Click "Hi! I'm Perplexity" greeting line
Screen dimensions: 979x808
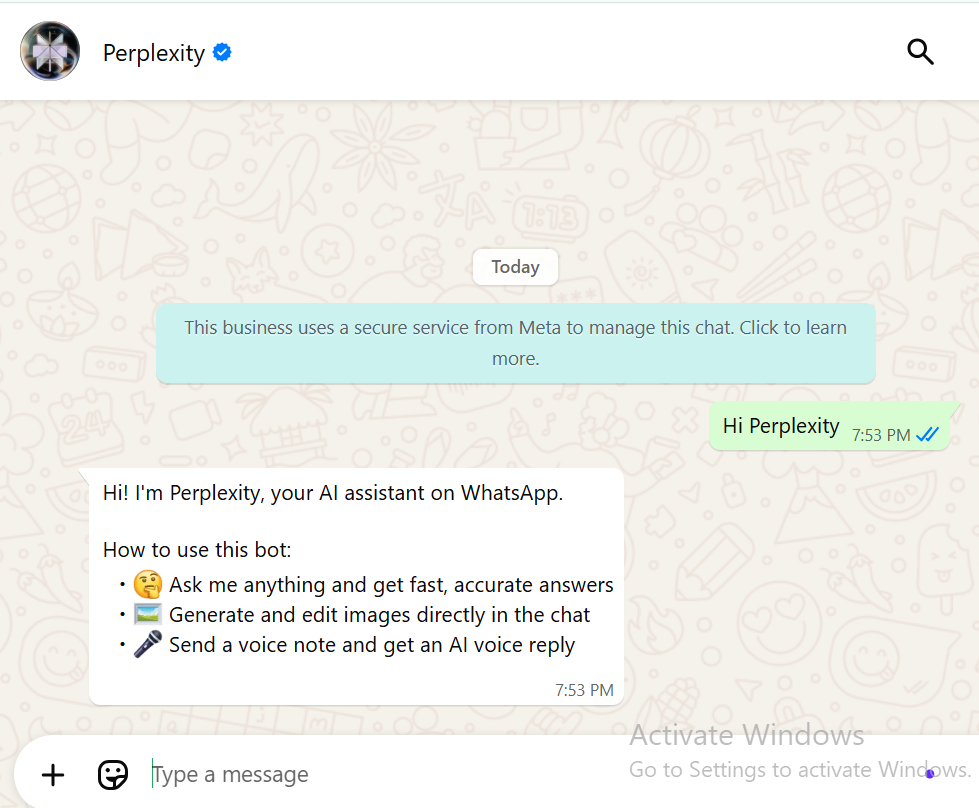333,493
